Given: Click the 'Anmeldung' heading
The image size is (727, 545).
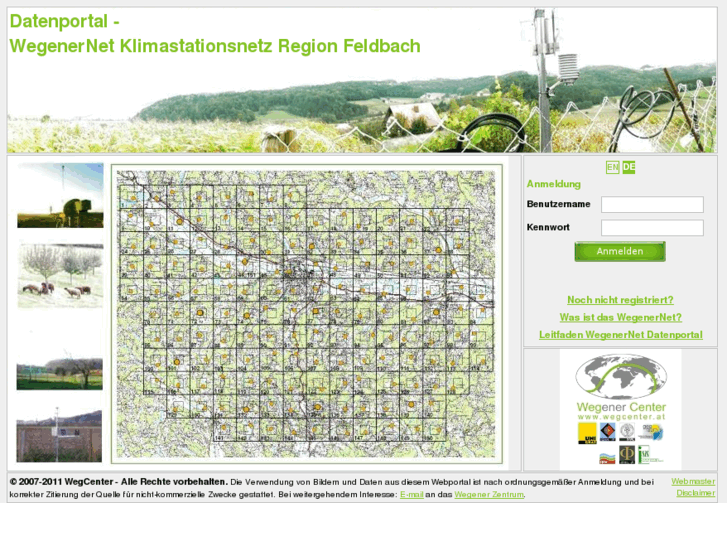Looking at the screenshot, I should coord(554,184).
